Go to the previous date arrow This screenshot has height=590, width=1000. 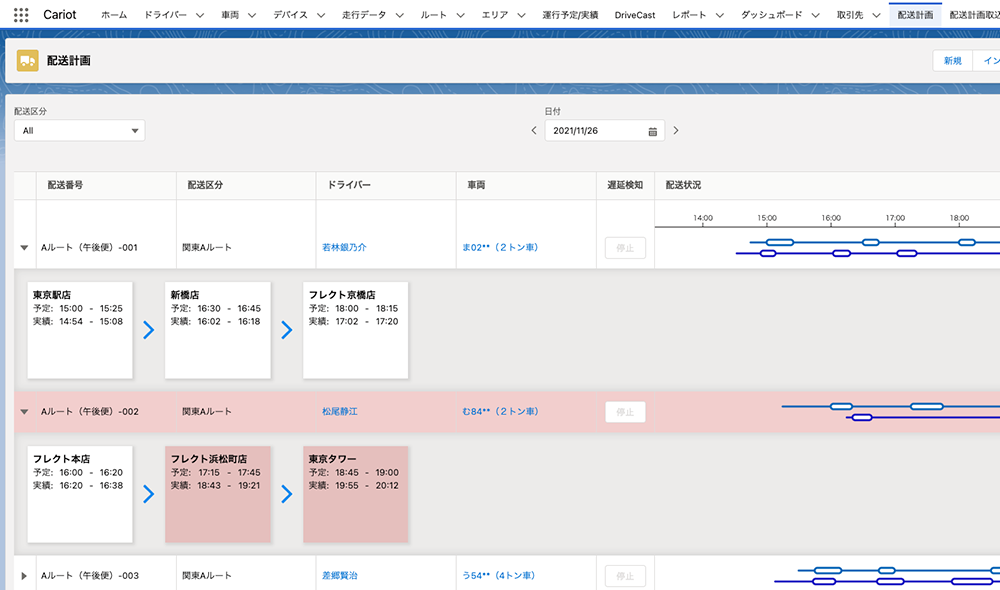tap(534, 131)
